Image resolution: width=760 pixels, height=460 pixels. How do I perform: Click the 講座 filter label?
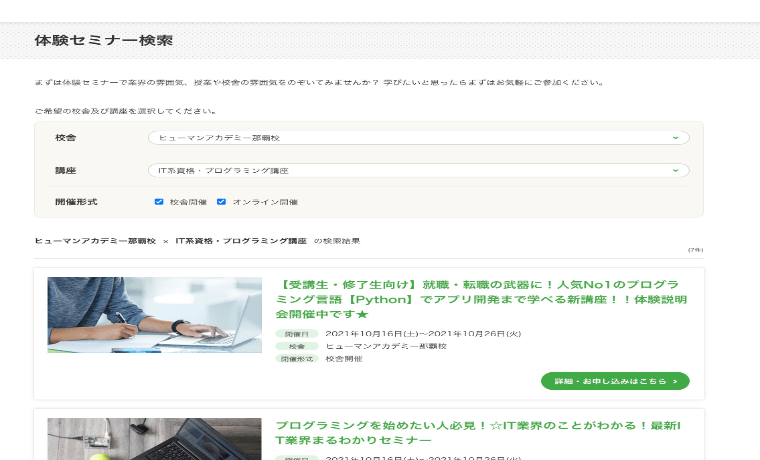[65, 171]
